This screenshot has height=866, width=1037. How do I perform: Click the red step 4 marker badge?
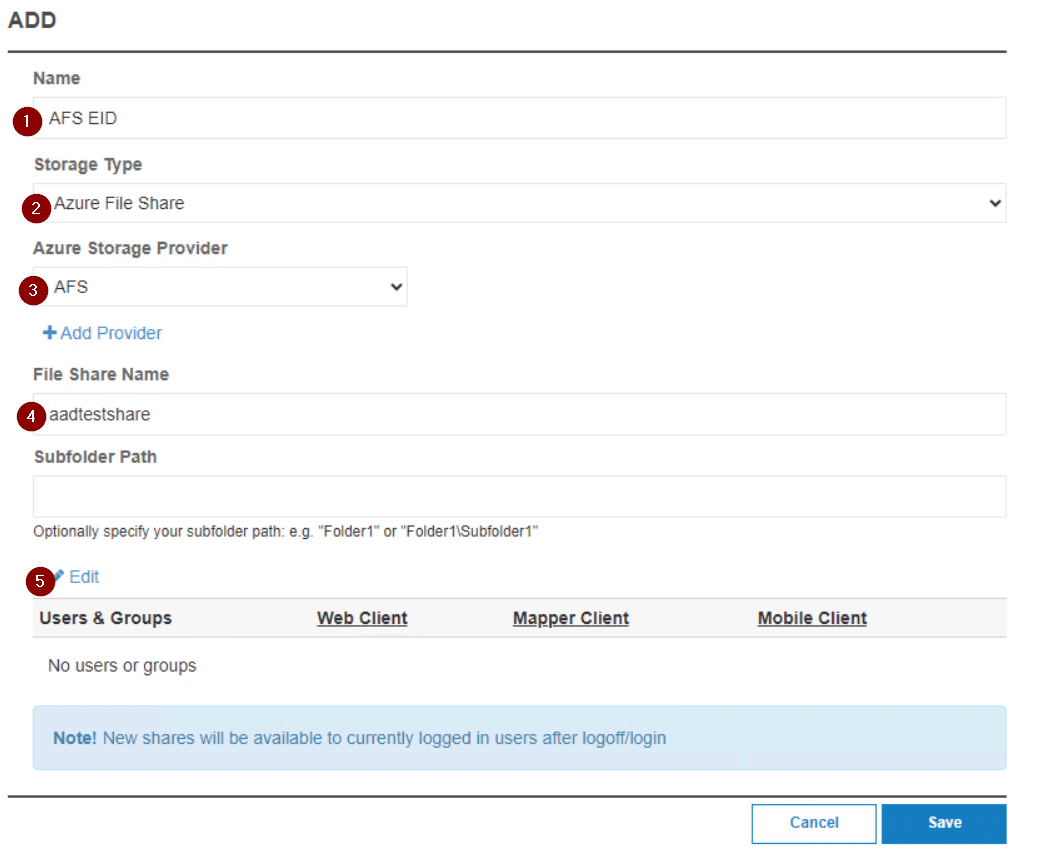(32, 416)
